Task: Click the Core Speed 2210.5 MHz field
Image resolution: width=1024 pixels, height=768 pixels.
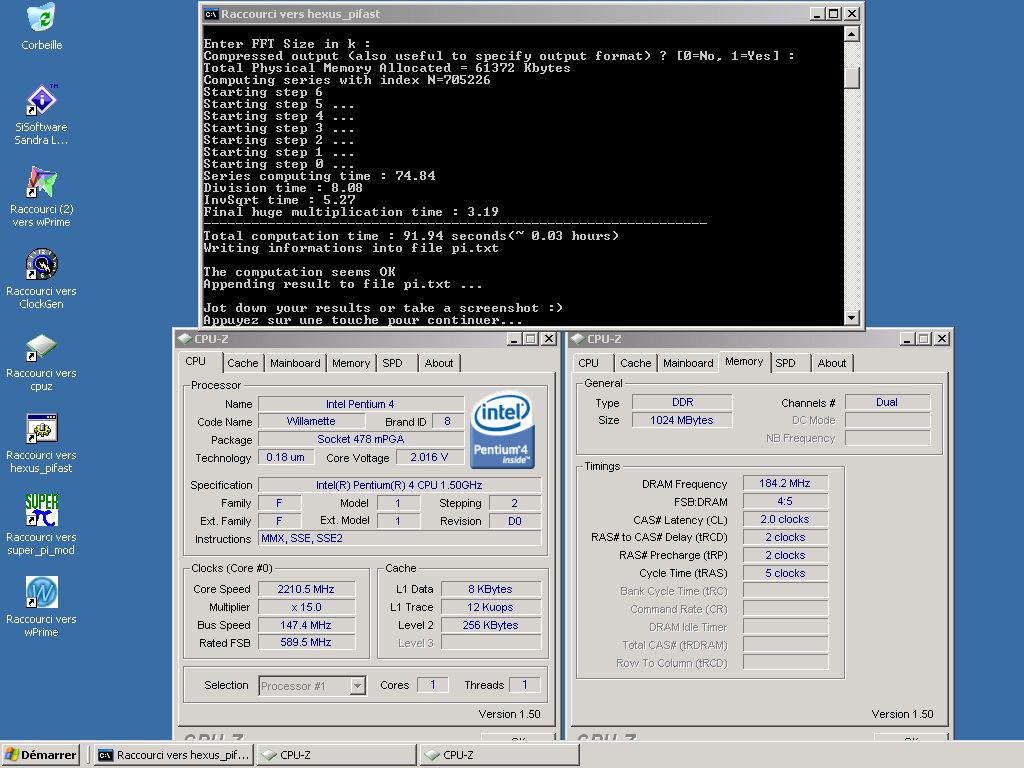Action: click(x=306, y=589)
